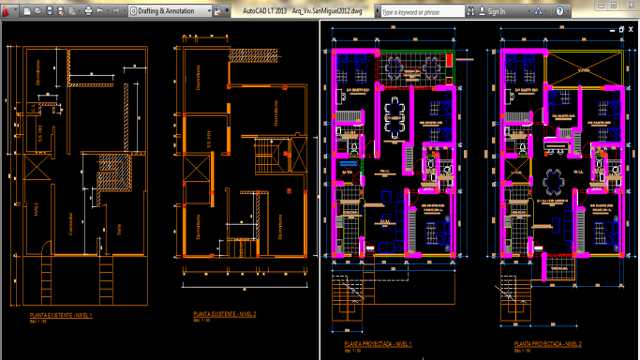Expand the Customize Quick Access Toolbar arrow
This screenshot has width=640, height=360.
point(227,11)
